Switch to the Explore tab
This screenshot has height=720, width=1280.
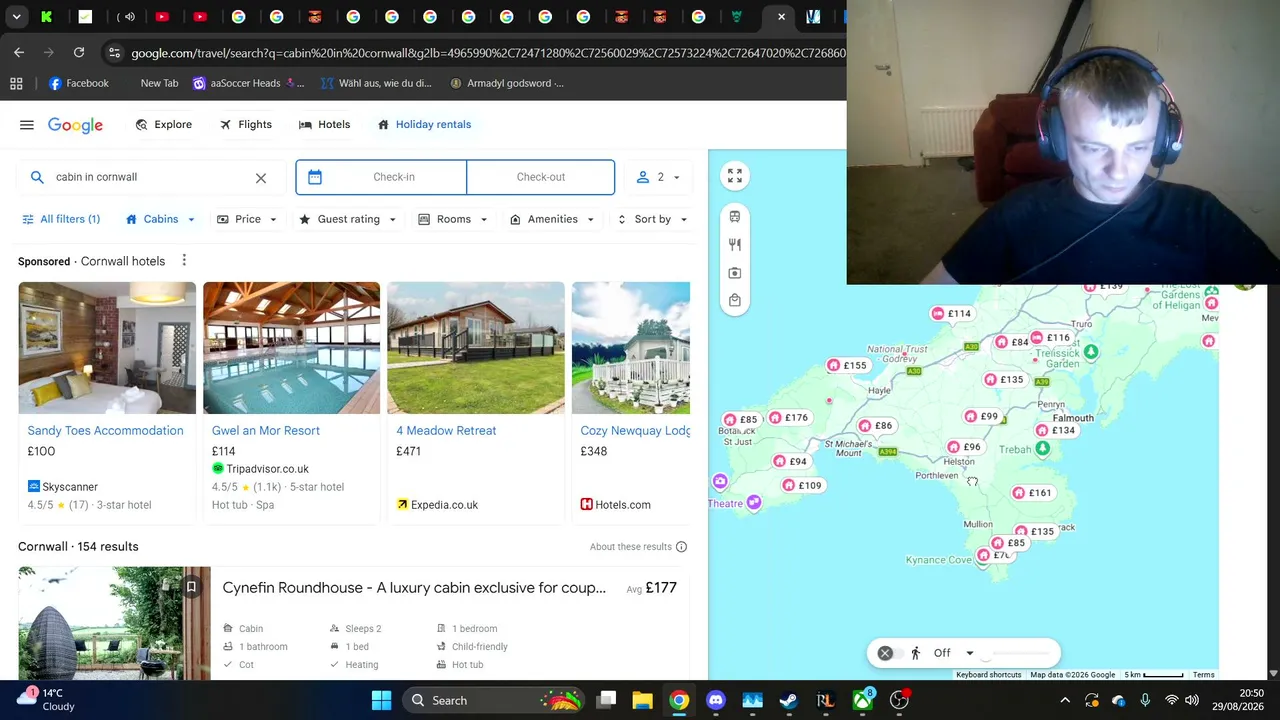[x=164, y=125]
